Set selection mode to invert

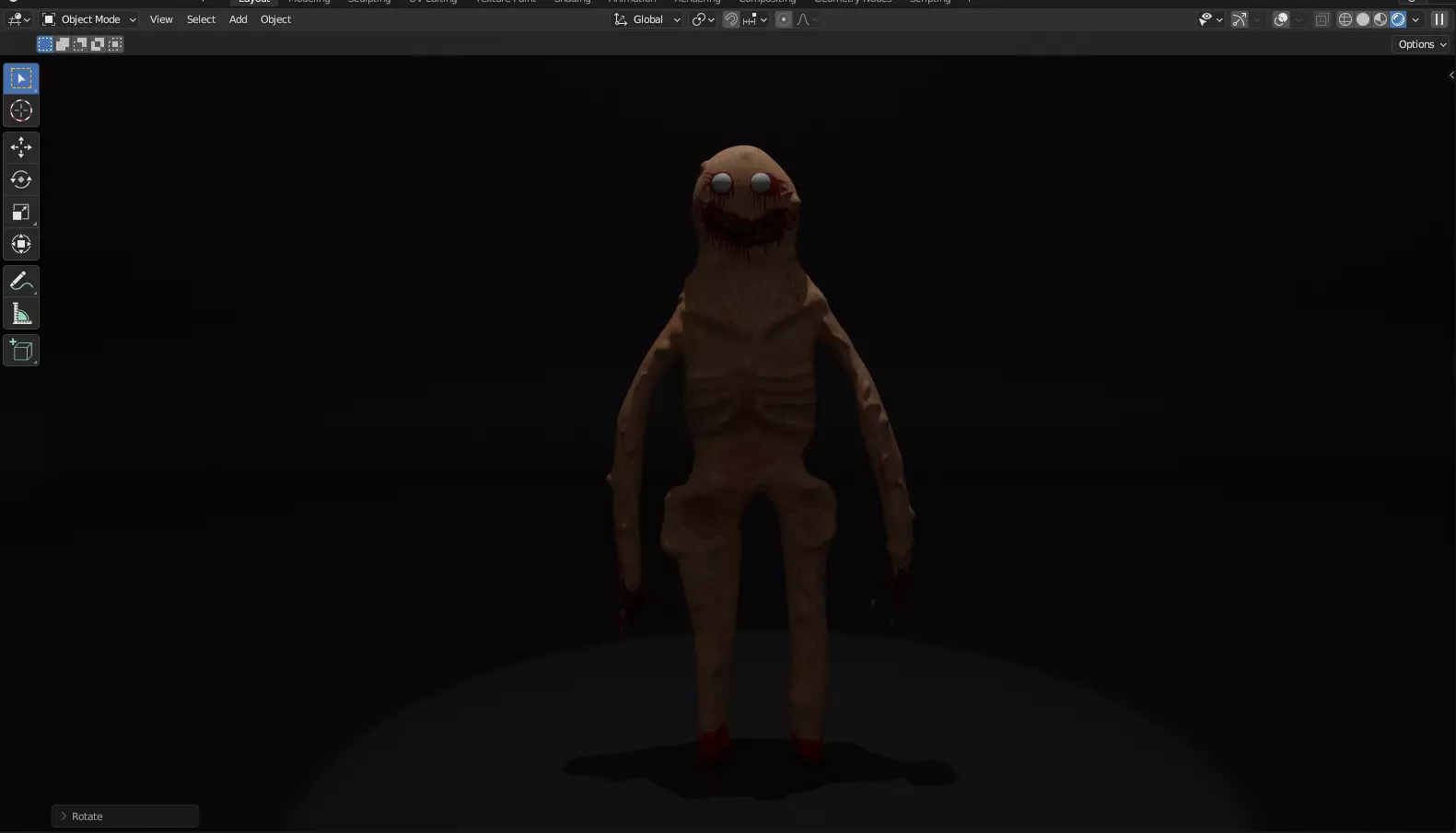(98, 44)
